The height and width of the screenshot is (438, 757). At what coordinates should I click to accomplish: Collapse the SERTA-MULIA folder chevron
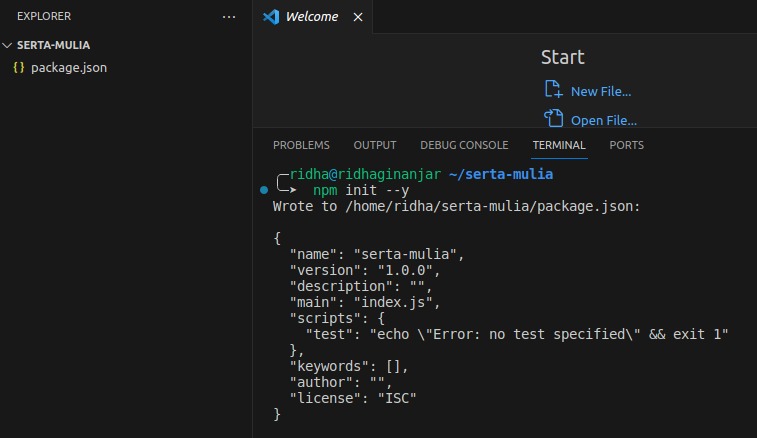coord(7,45)
